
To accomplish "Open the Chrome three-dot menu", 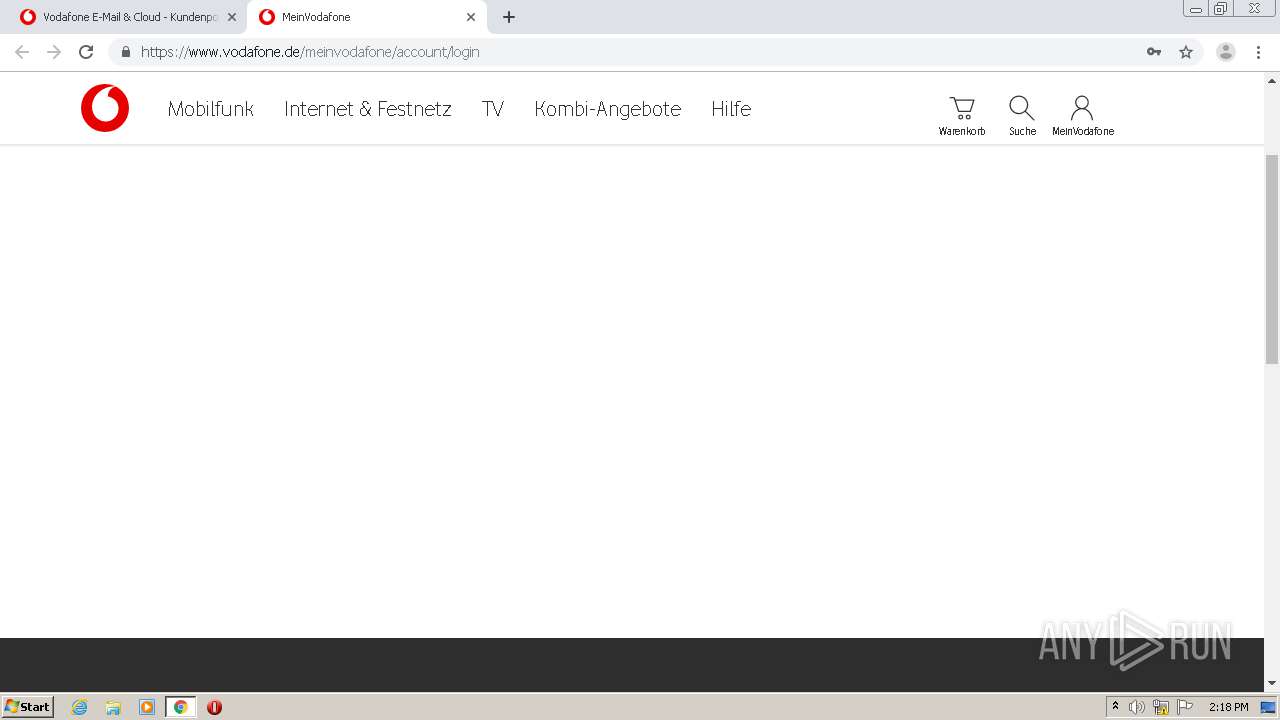I will click(x=1258, y=52).
